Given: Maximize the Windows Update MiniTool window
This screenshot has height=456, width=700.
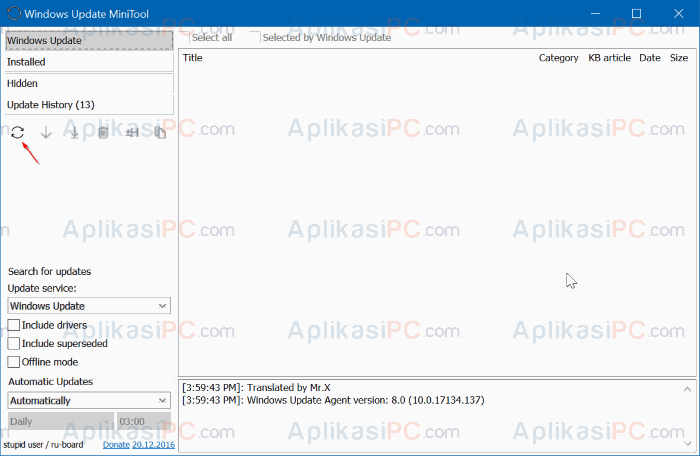Looking at the screenshot, I should 637,13.
